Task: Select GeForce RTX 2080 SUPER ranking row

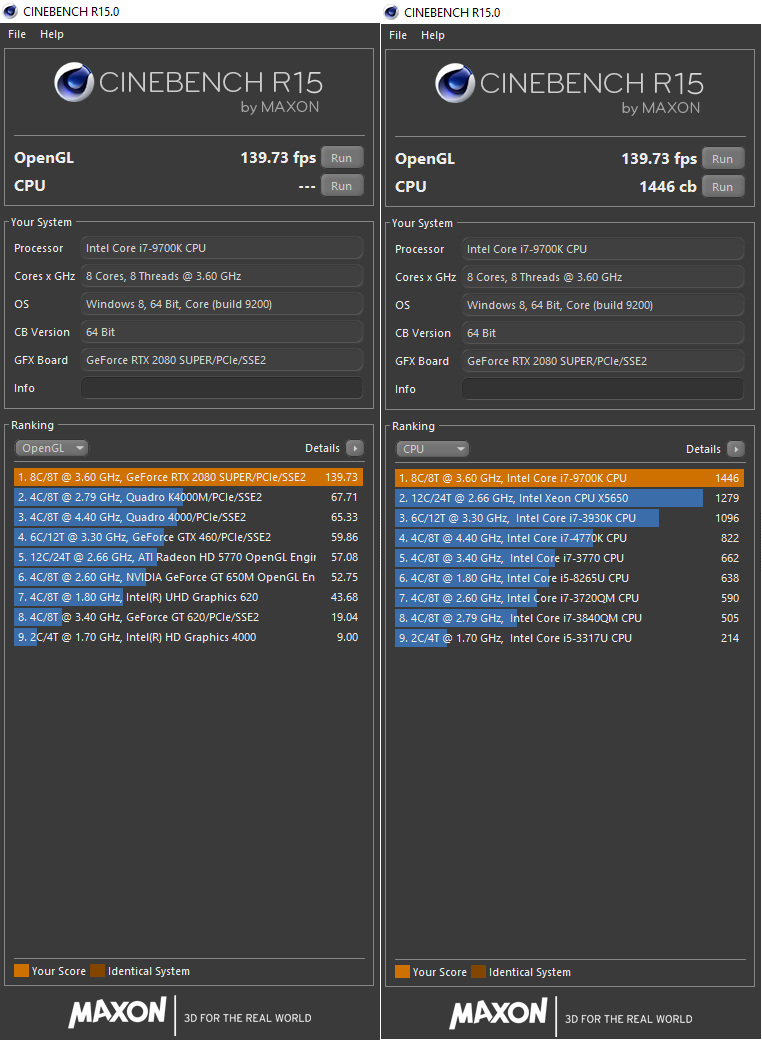Action: pos(188,477)
